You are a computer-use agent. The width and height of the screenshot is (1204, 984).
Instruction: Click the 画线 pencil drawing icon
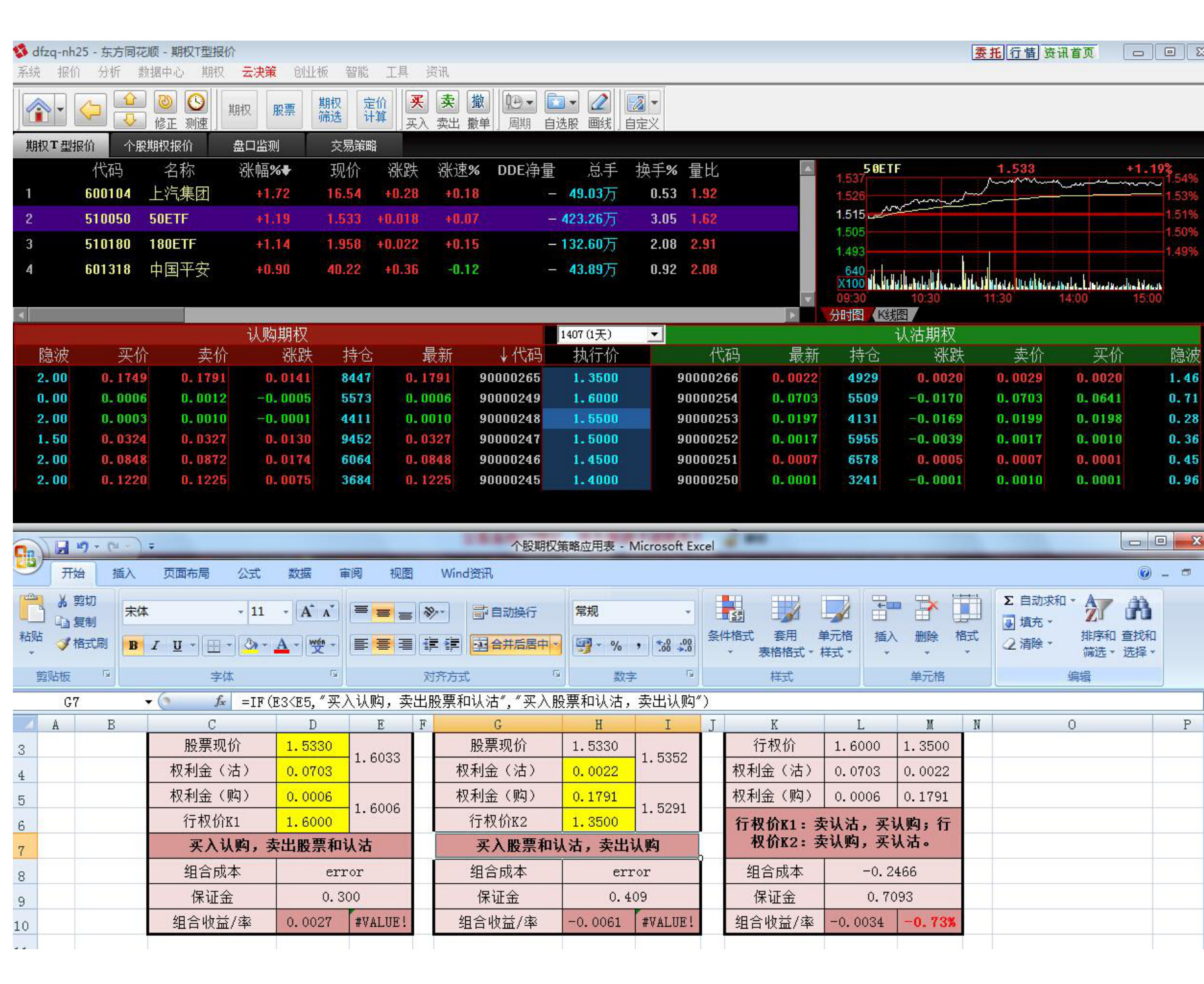click(x=599, y=102)
